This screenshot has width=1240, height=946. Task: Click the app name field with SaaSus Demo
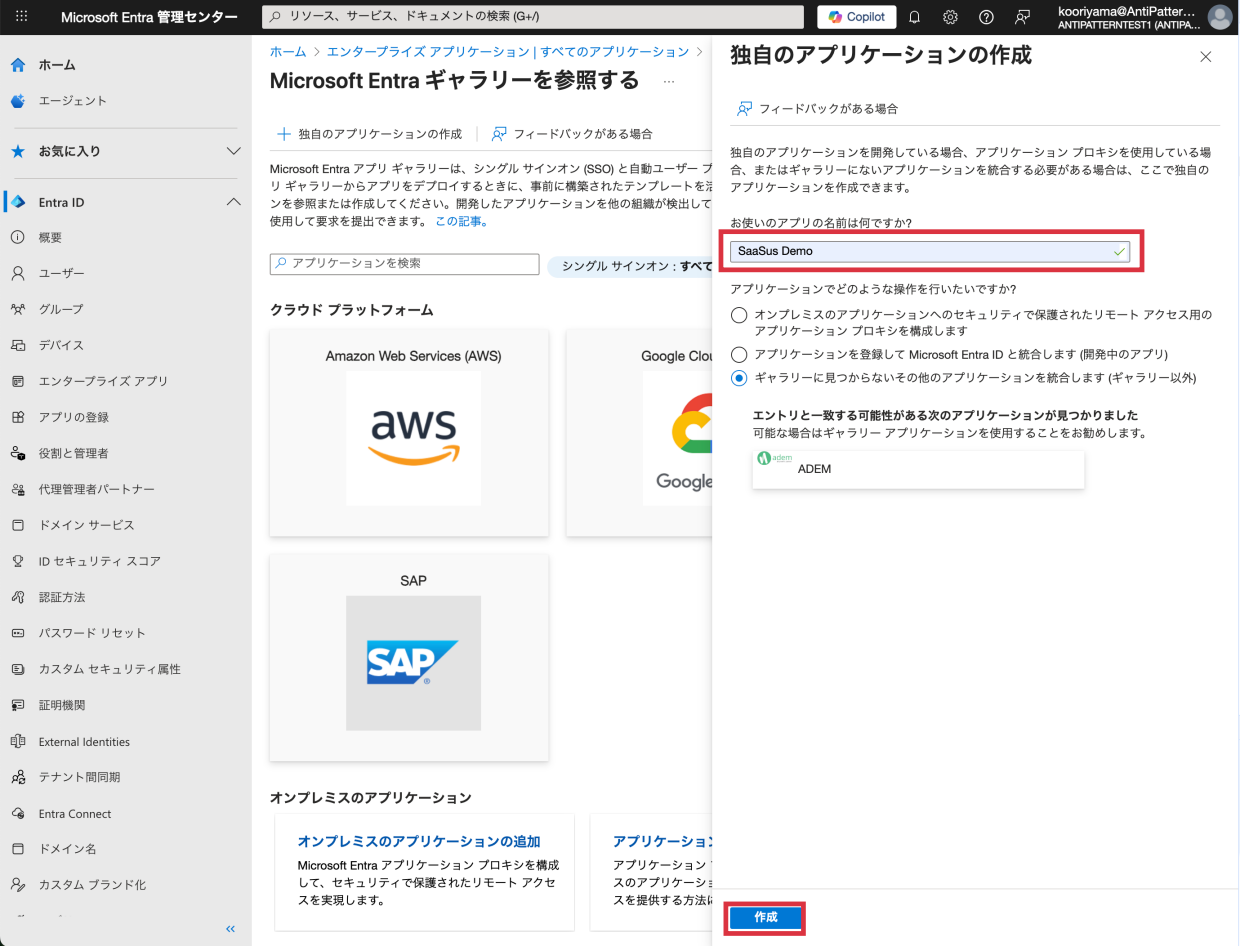click(x=930, y=251)
